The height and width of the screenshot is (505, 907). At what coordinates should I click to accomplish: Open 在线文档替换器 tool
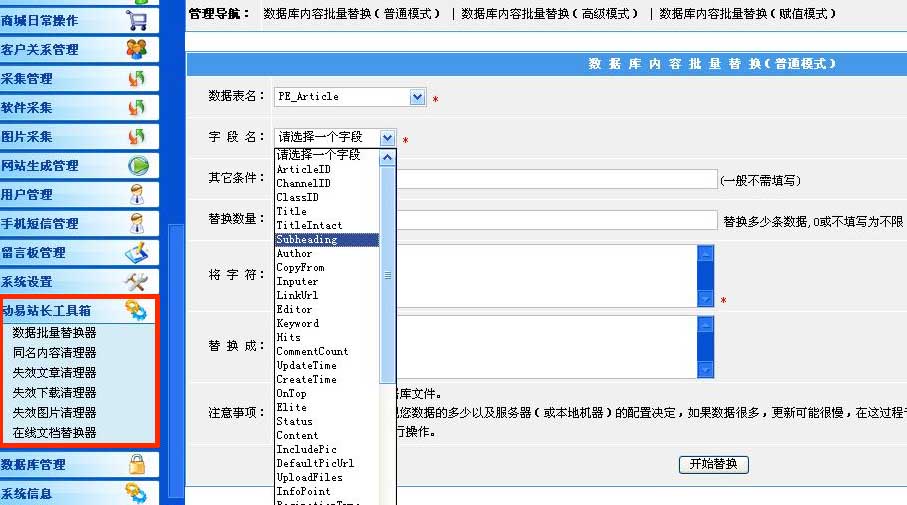pyautogui.click(x=54, y=432)
